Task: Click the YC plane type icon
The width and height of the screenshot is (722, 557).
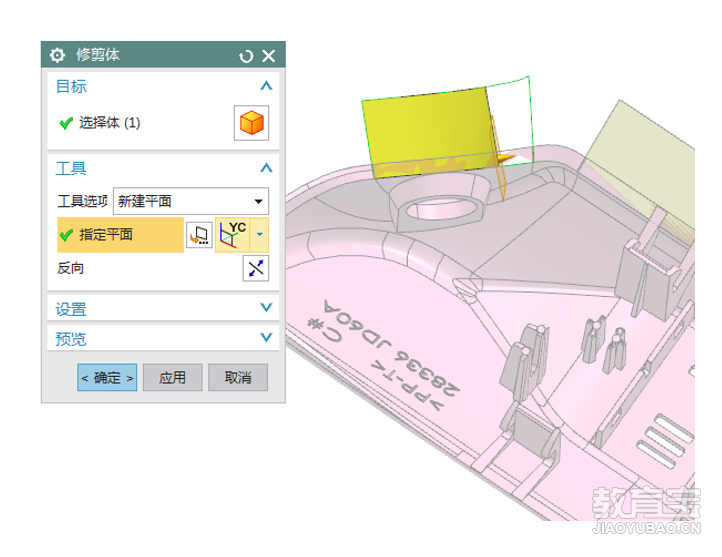Action: (233, 235)
